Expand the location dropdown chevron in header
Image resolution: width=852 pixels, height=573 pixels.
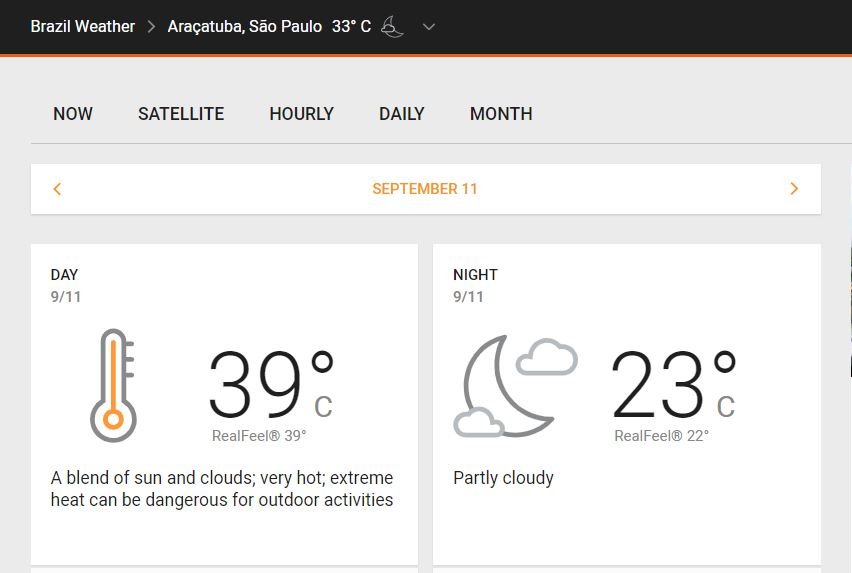point(429,27)
